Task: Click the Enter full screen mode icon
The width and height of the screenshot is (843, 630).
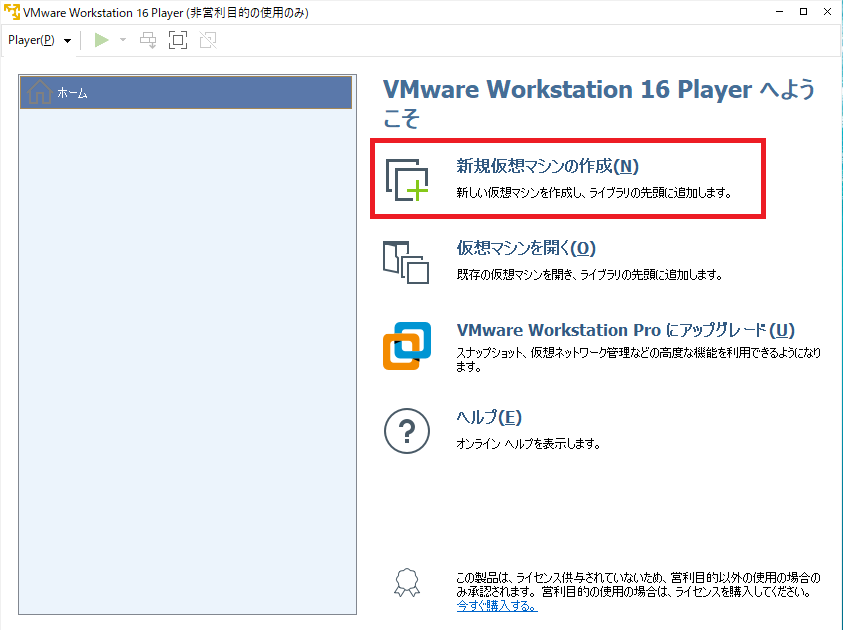Action: point(178,40)
